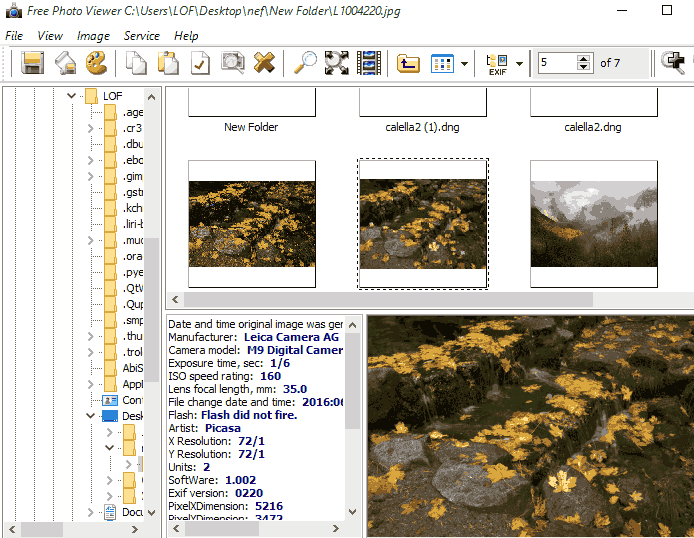Open thumbnail view mode dropdown arrow

(464, 64)
